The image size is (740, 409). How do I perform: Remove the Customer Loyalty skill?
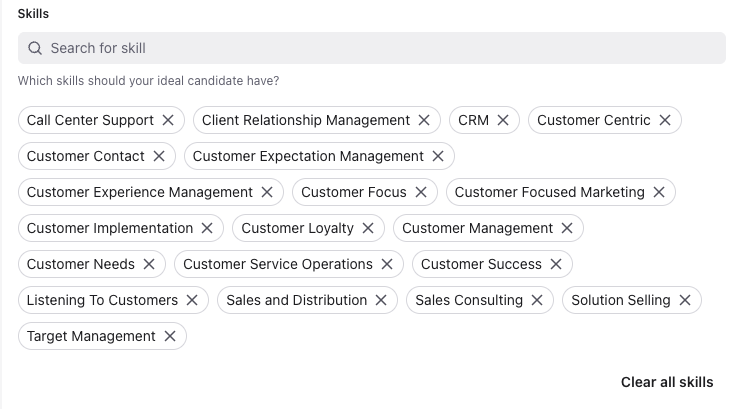coord(368,228)
